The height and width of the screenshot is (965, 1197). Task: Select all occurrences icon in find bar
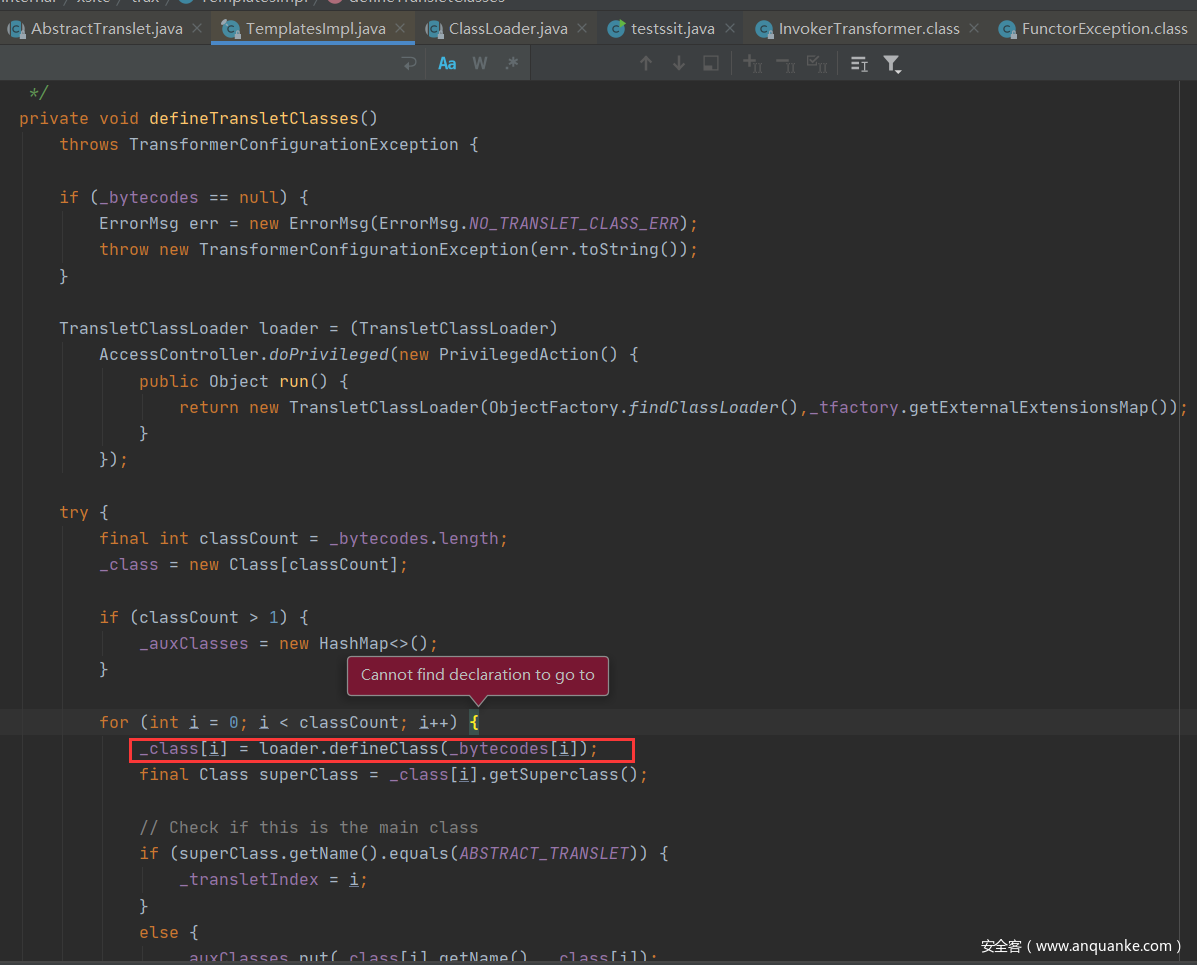click(x=817, y=64)
